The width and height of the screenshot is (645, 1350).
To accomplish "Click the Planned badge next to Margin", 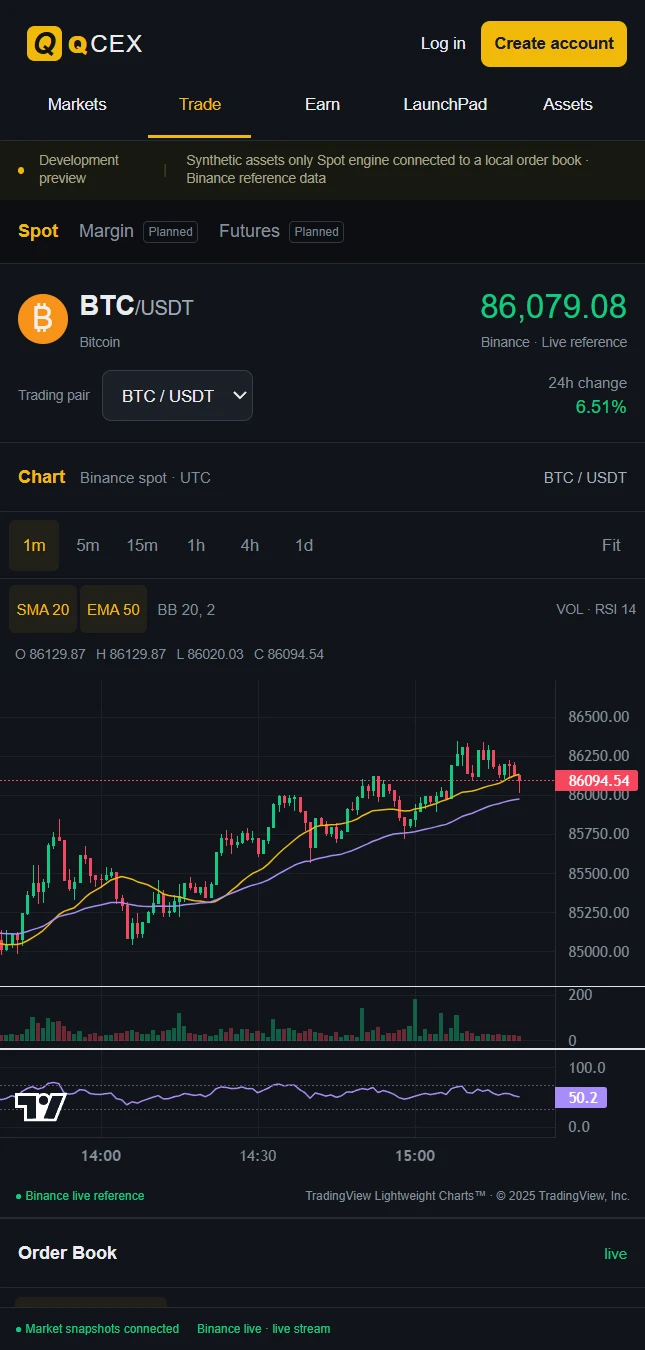I will coord(170,231).
